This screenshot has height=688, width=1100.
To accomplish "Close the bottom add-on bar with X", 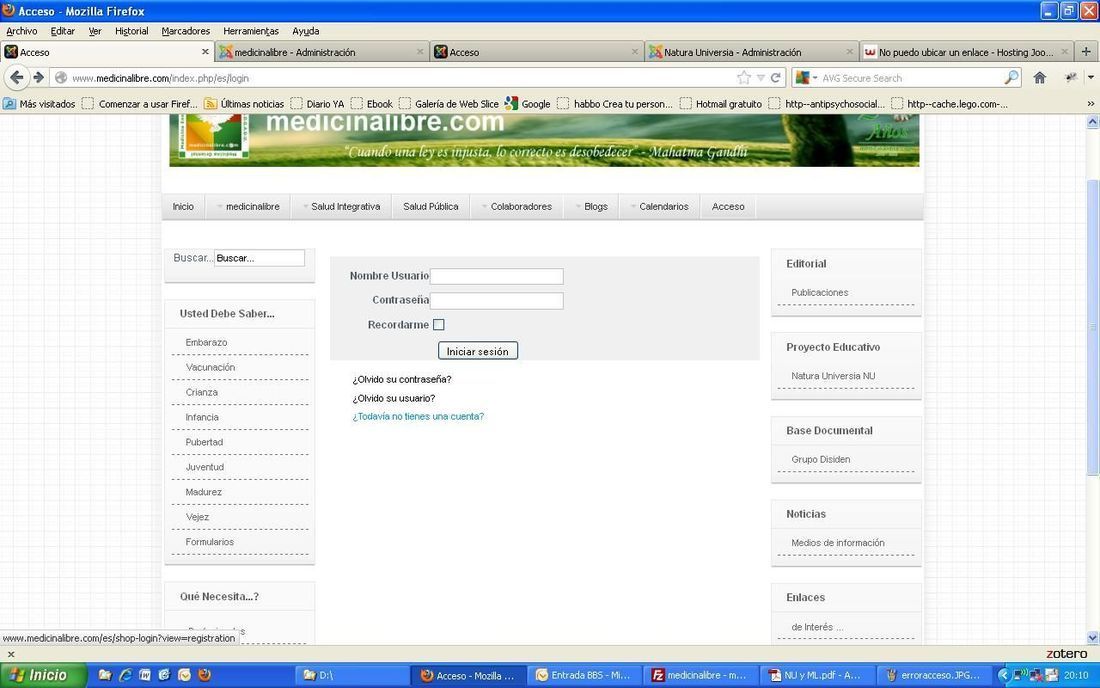I will [x=11, y=654].
